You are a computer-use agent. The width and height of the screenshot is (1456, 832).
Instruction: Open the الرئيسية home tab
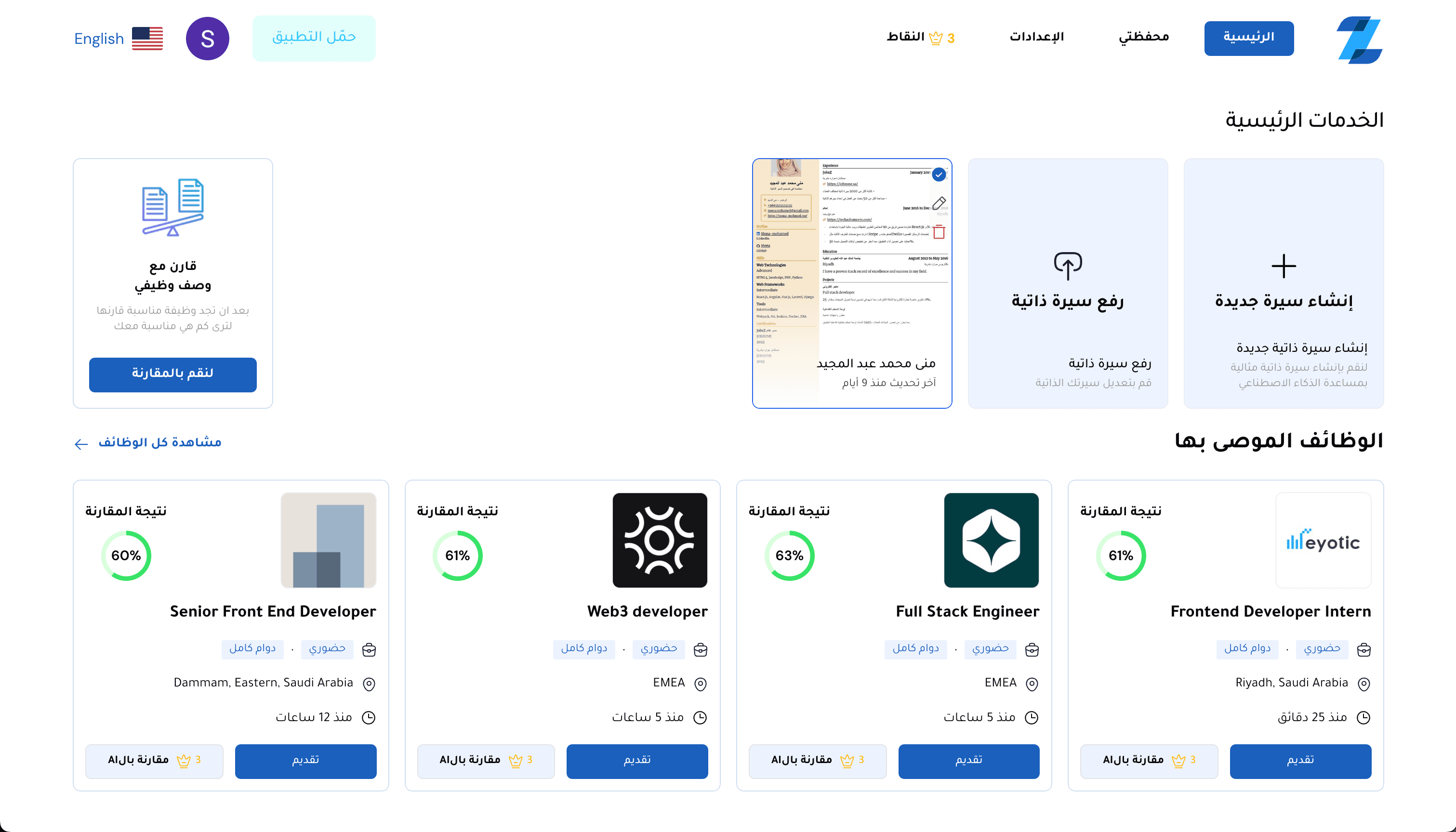click(1249, 38)
